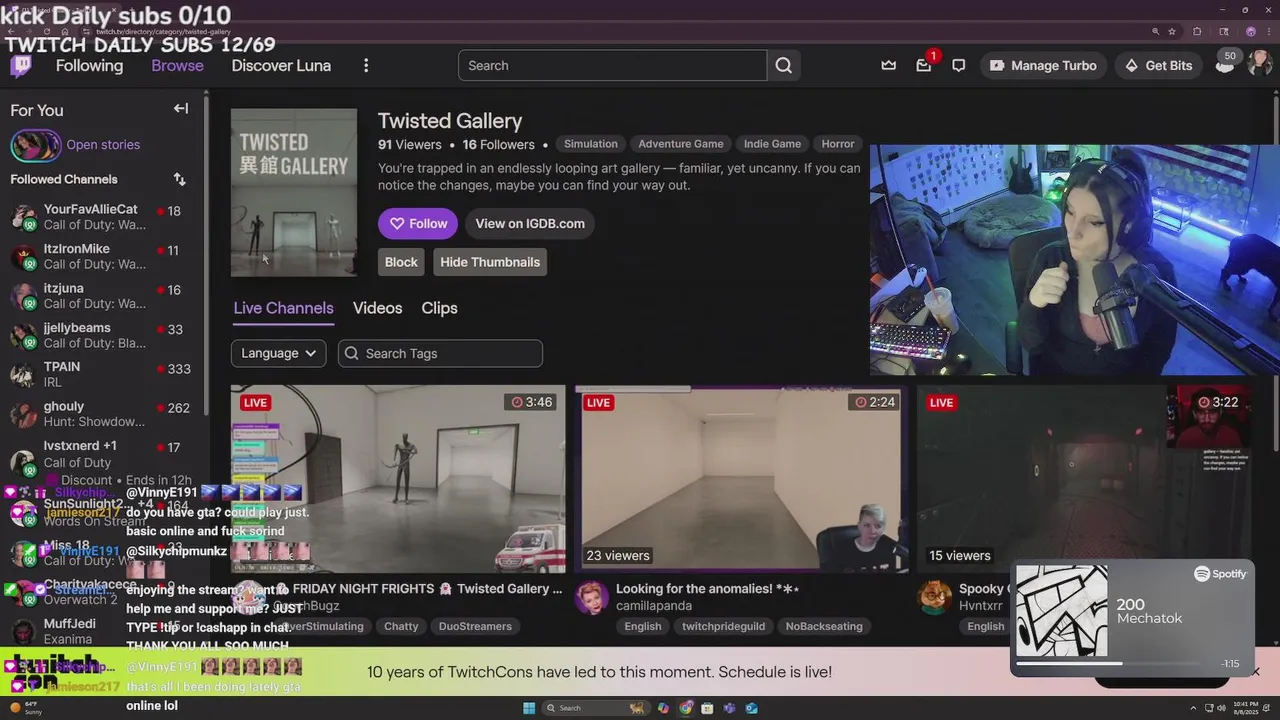
Task: Go to Following page
Action: 89,65
